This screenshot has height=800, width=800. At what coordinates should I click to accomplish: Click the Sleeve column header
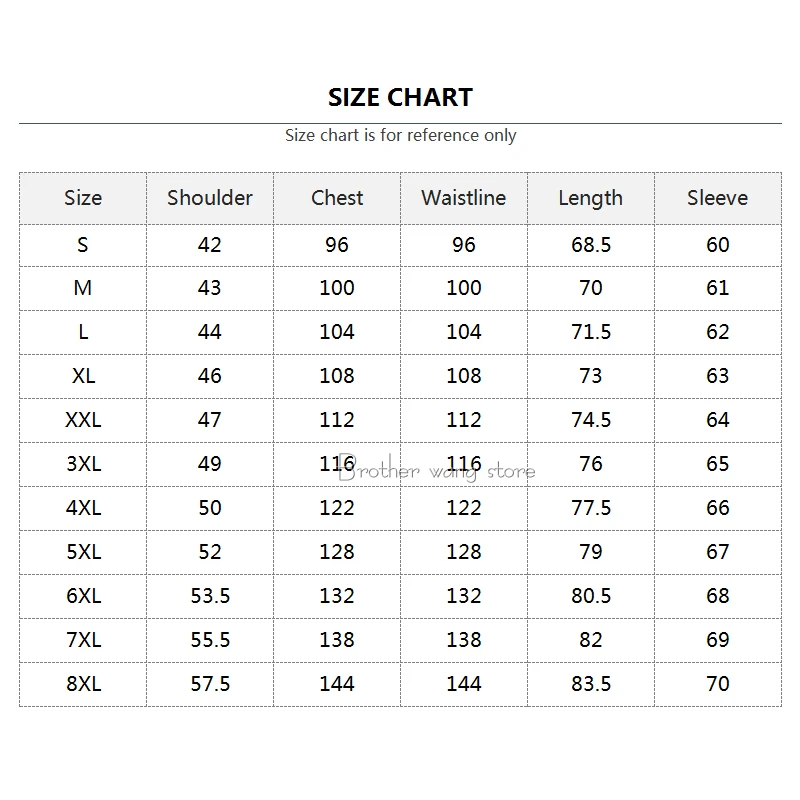[x=718, y=198]
